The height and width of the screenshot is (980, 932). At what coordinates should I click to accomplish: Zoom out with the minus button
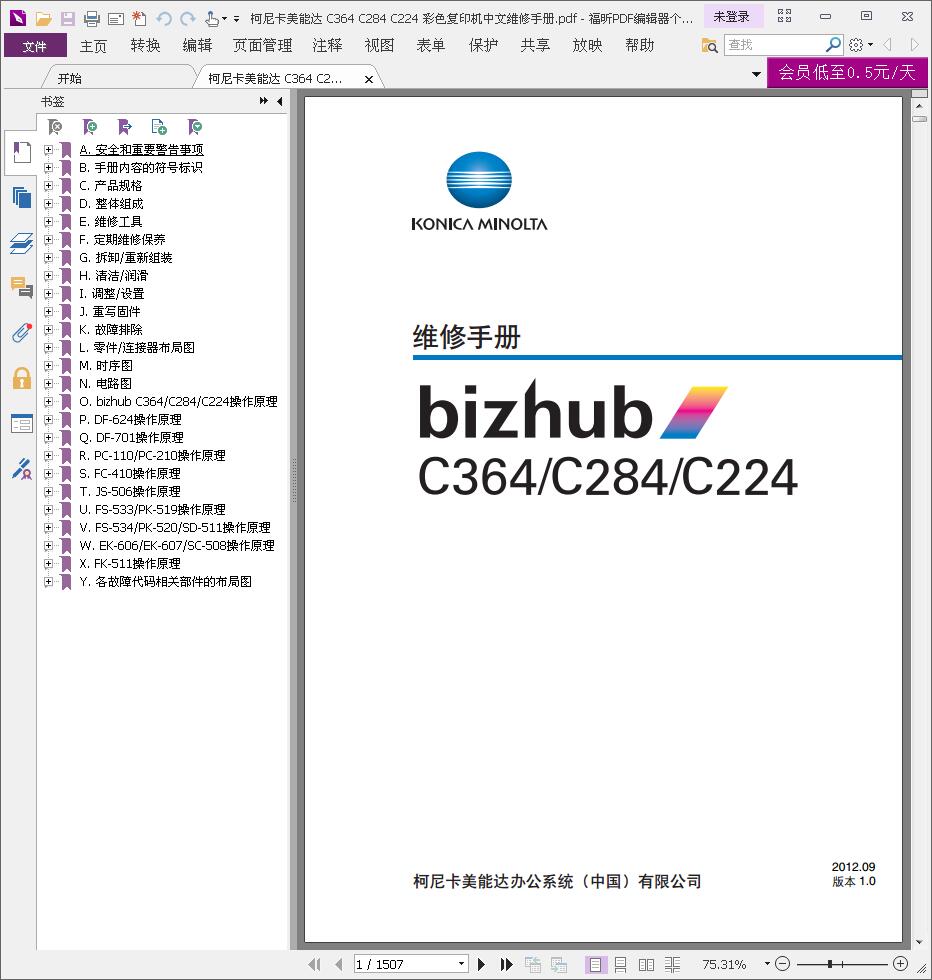tap(783, 964)
